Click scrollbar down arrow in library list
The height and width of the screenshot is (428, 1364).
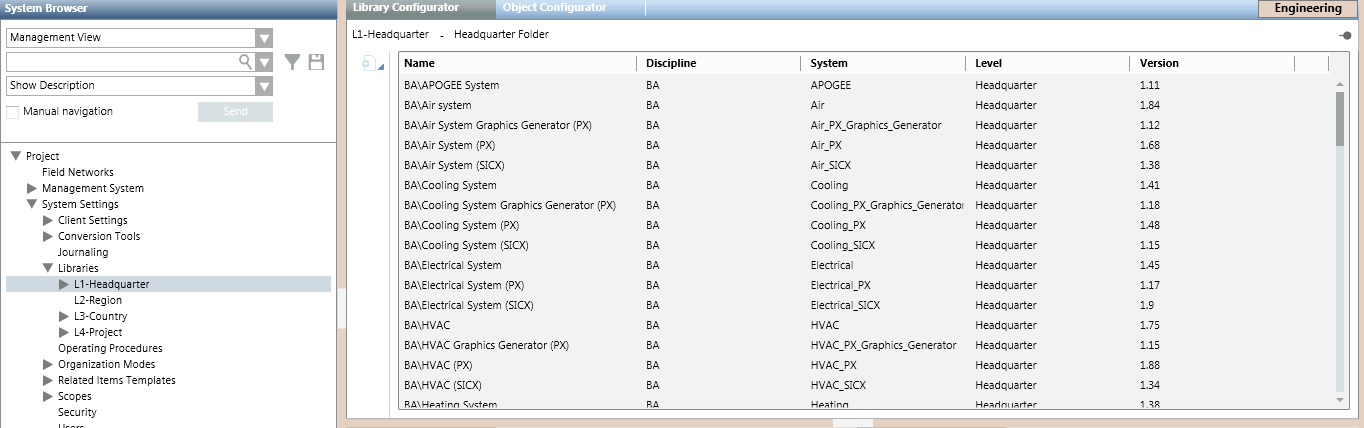click(x=1340, y=400)
